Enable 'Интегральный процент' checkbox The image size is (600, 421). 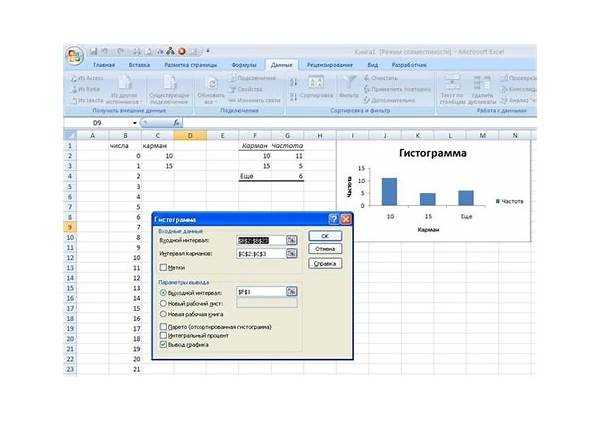(163, 336)
